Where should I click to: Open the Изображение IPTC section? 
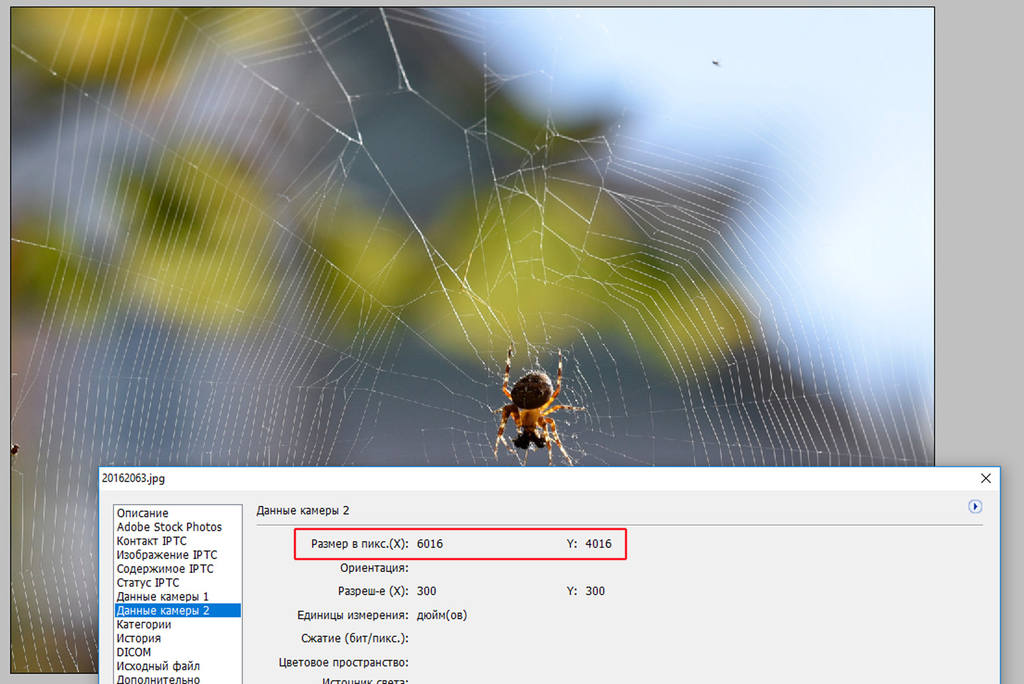(167, 555)
